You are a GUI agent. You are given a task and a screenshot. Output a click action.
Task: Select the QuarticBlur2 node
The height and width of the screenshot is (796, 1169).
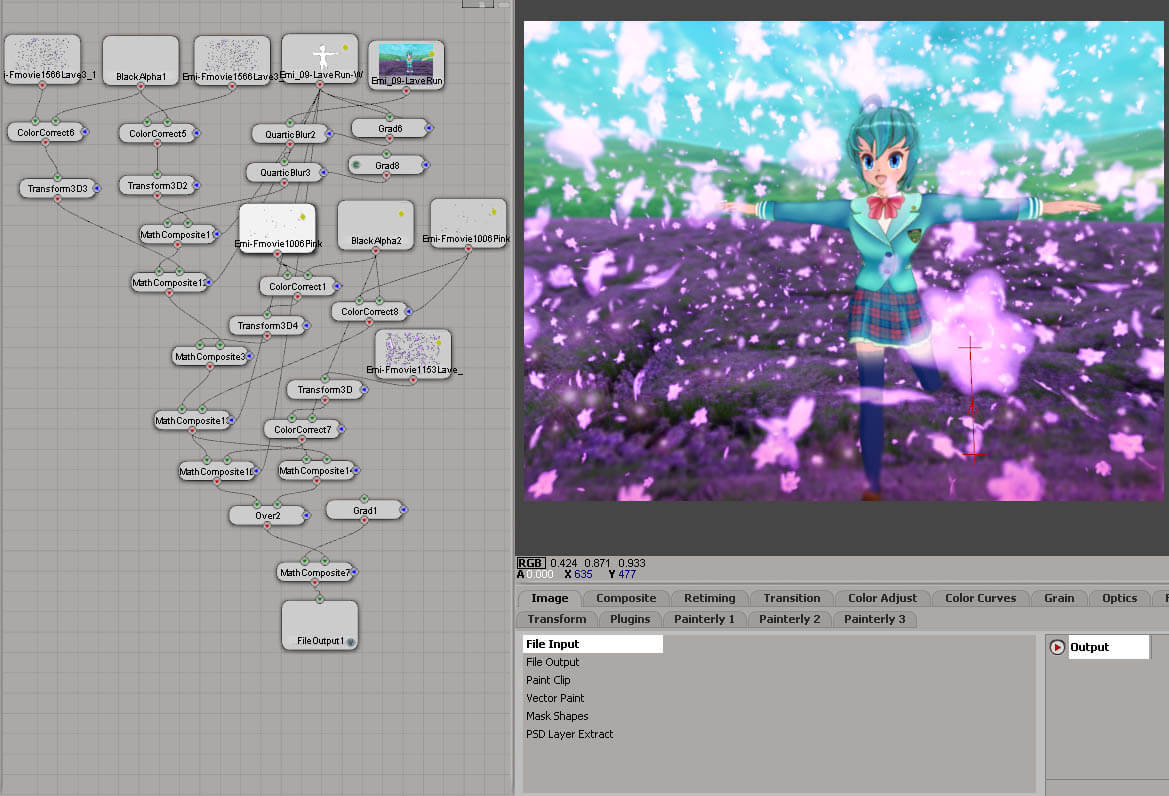289,134
